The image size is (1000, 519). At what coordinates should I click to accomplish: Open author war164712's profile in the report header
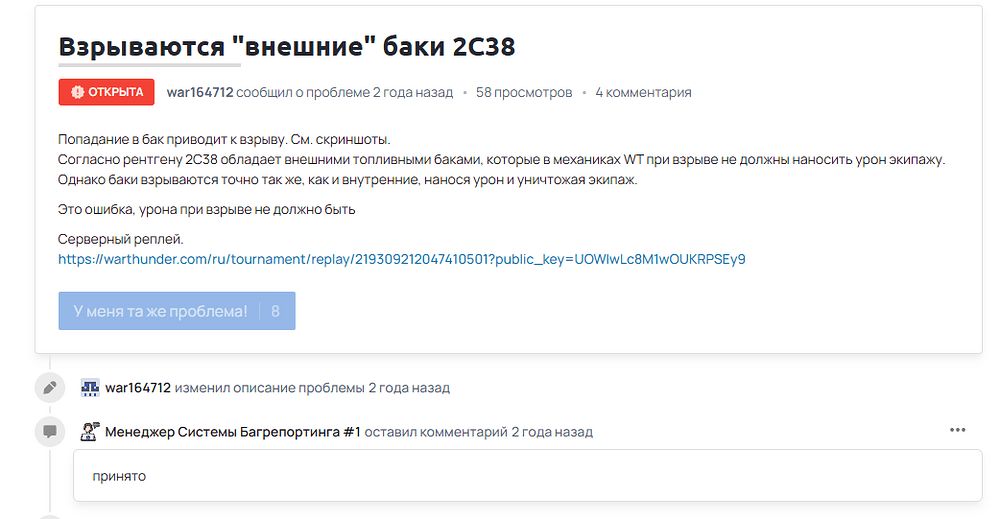pos(199,92)
